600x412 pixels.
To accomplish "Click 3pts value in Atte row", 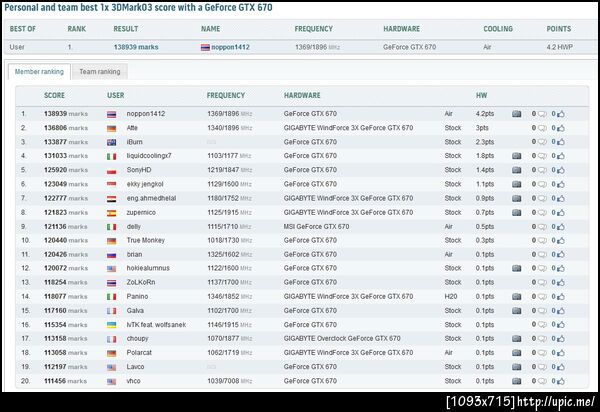I will click(x=482, y=128).
